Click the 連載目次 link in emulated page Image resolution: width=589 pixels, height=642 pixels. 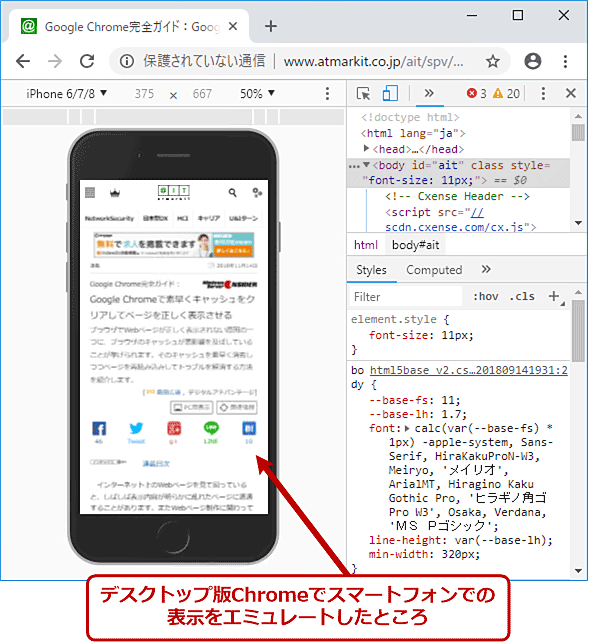coord(156,463)
